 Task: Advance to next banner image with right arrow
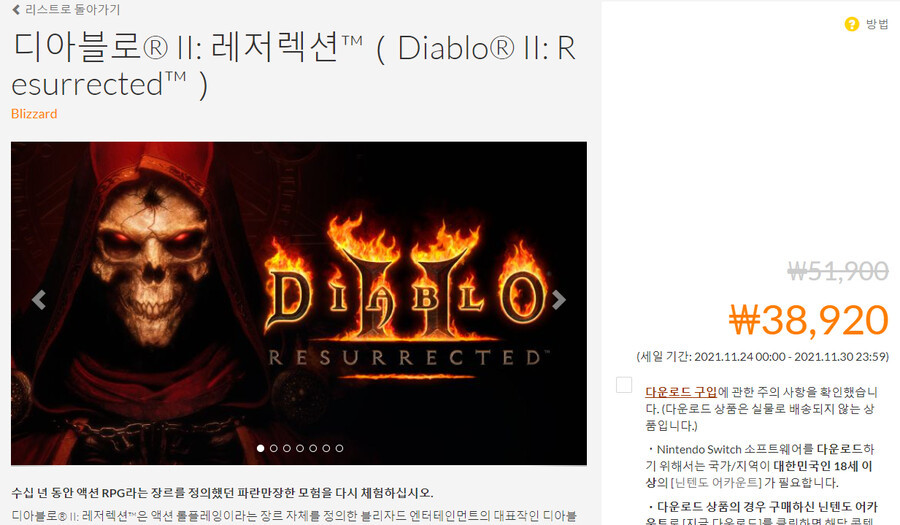click(x=558, y=300)
